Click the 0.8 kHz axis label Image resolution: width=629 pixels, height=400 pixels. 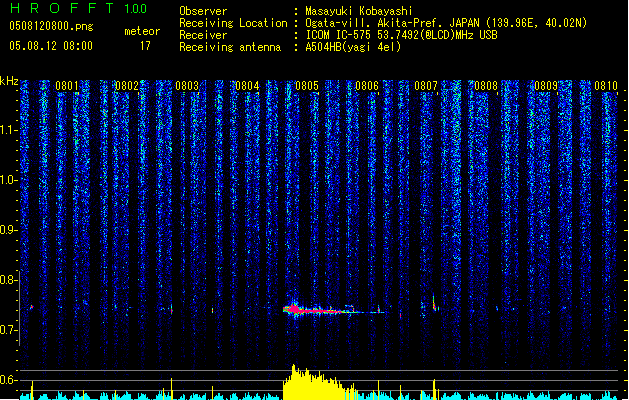click(x=8, y=280)
